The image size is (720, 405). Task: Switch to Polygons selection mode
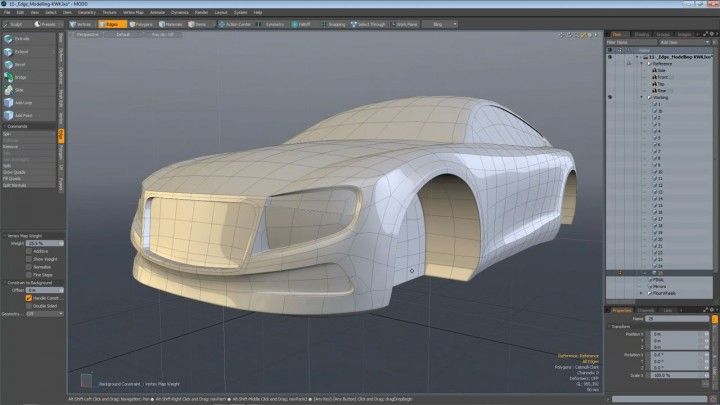click(140, 22)
